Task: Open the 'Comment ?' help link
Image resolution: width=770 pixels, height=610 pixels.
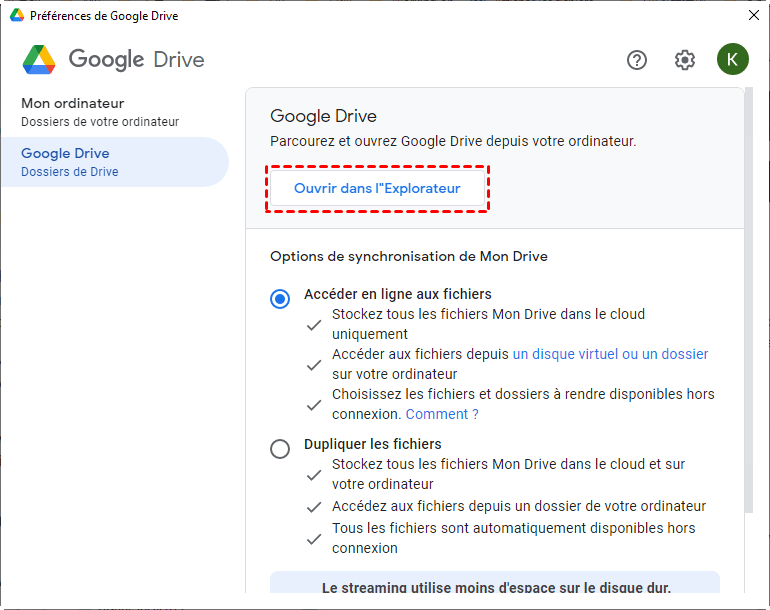Action: (442, 414)
